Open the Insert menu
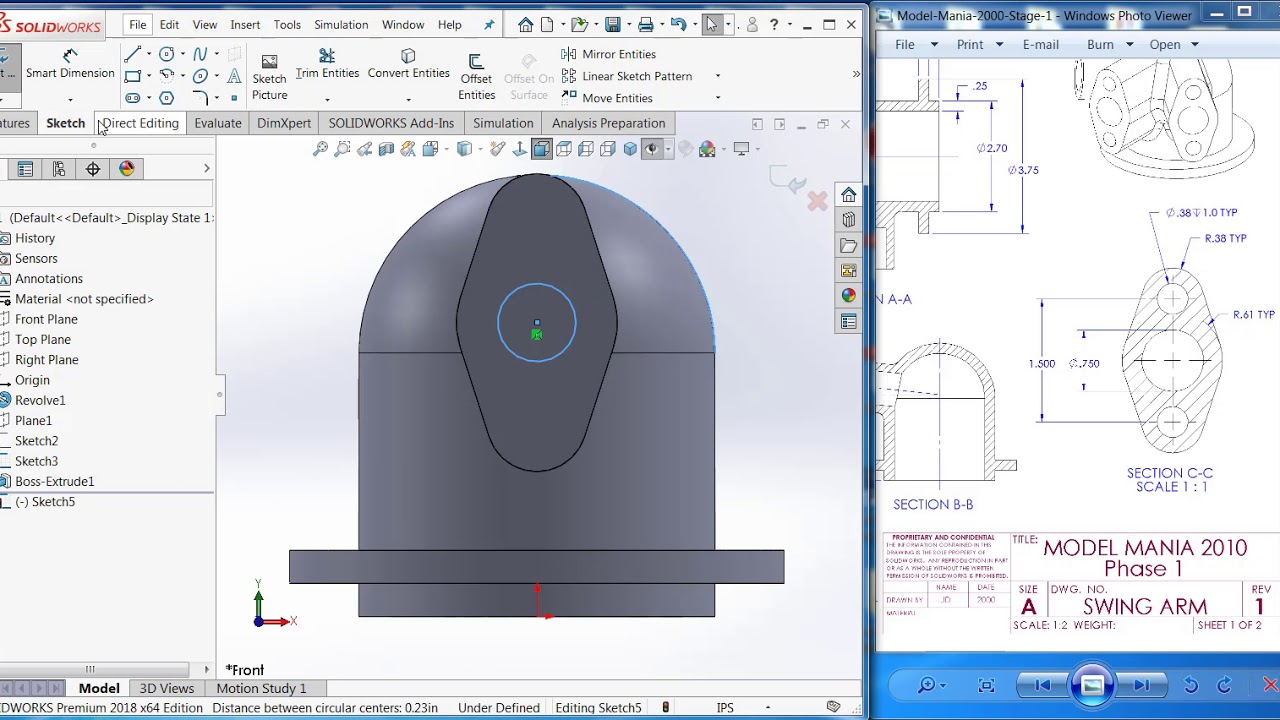Viewport: 1280px width, 720px height. (245, 24)
